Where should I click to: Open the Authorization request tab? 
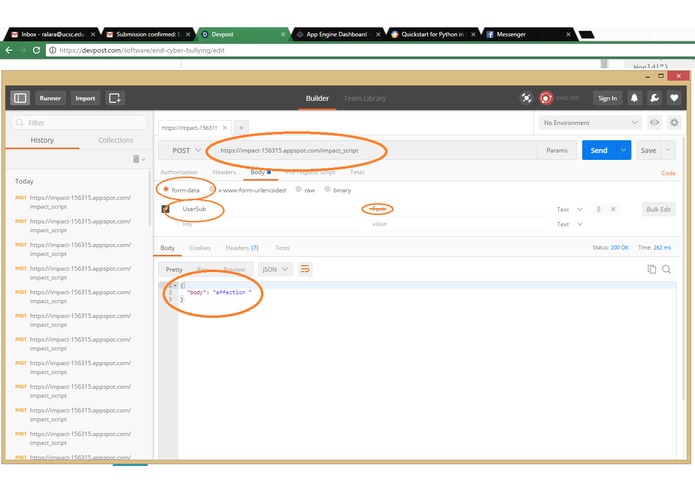[x=179, y=172]
